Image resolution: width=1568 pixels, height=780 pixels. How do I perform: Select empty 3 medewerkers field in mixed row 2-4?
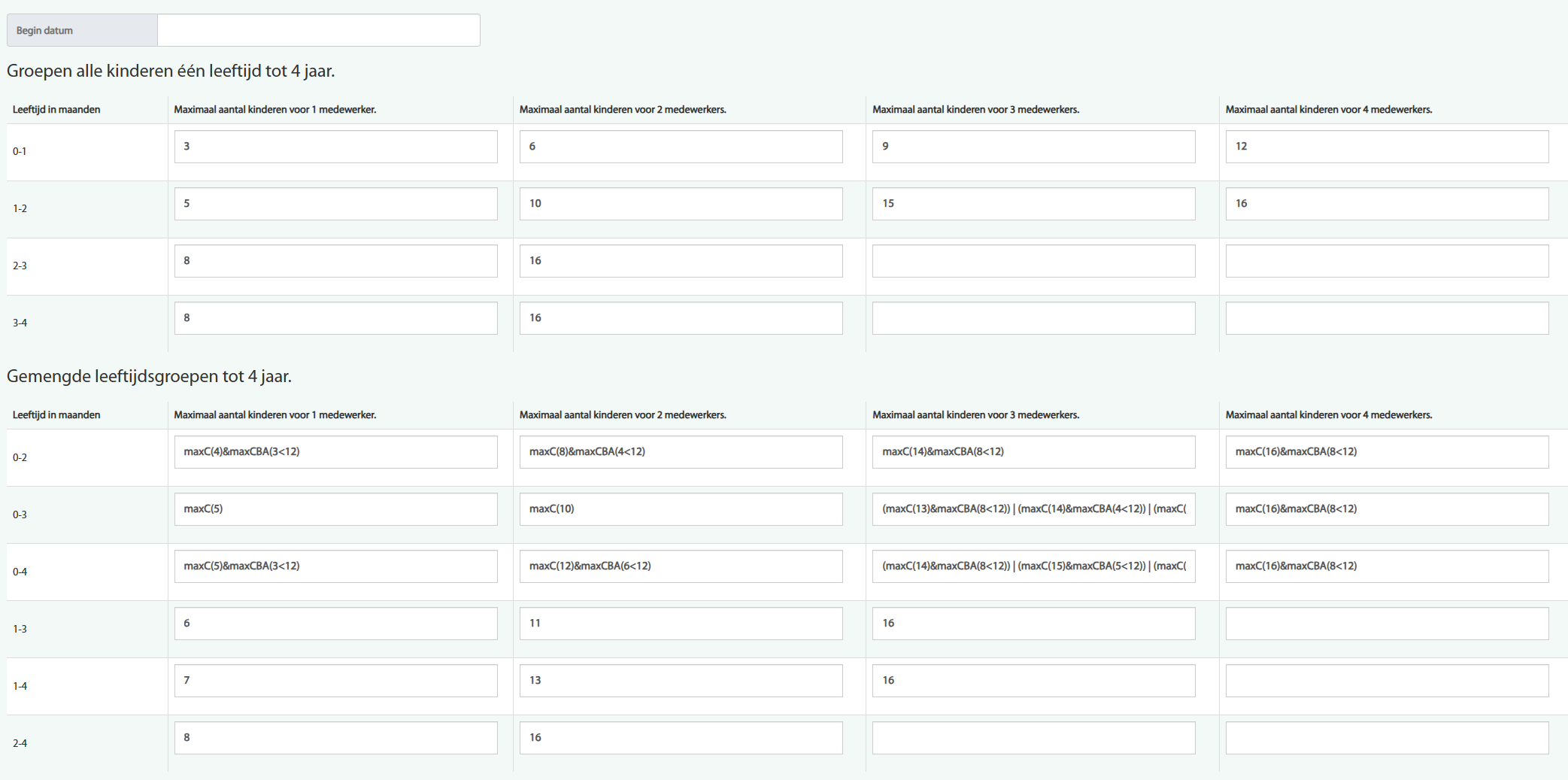coord(1033,738)
